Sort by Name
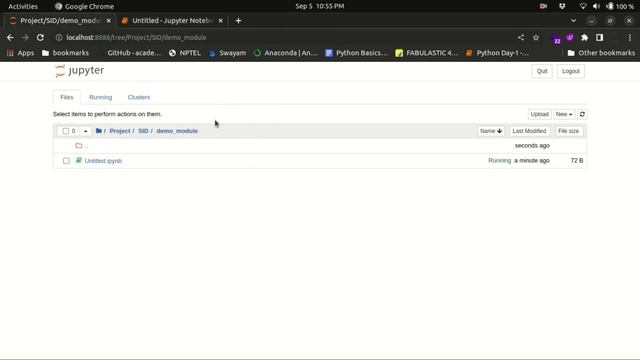This screenshot has width=640, height=360. [x=491, y=131]
